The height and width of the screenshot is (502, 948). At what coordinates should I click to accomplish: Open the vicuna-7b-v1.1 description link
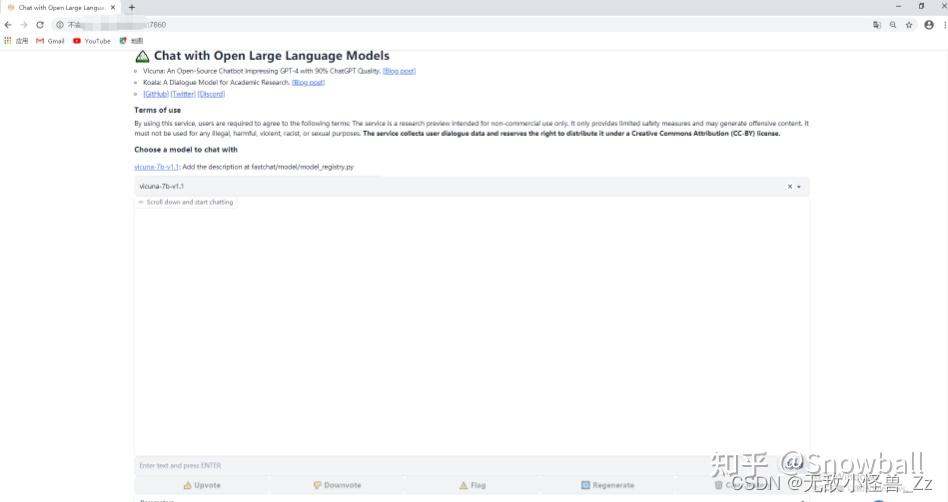pos(157,167)
